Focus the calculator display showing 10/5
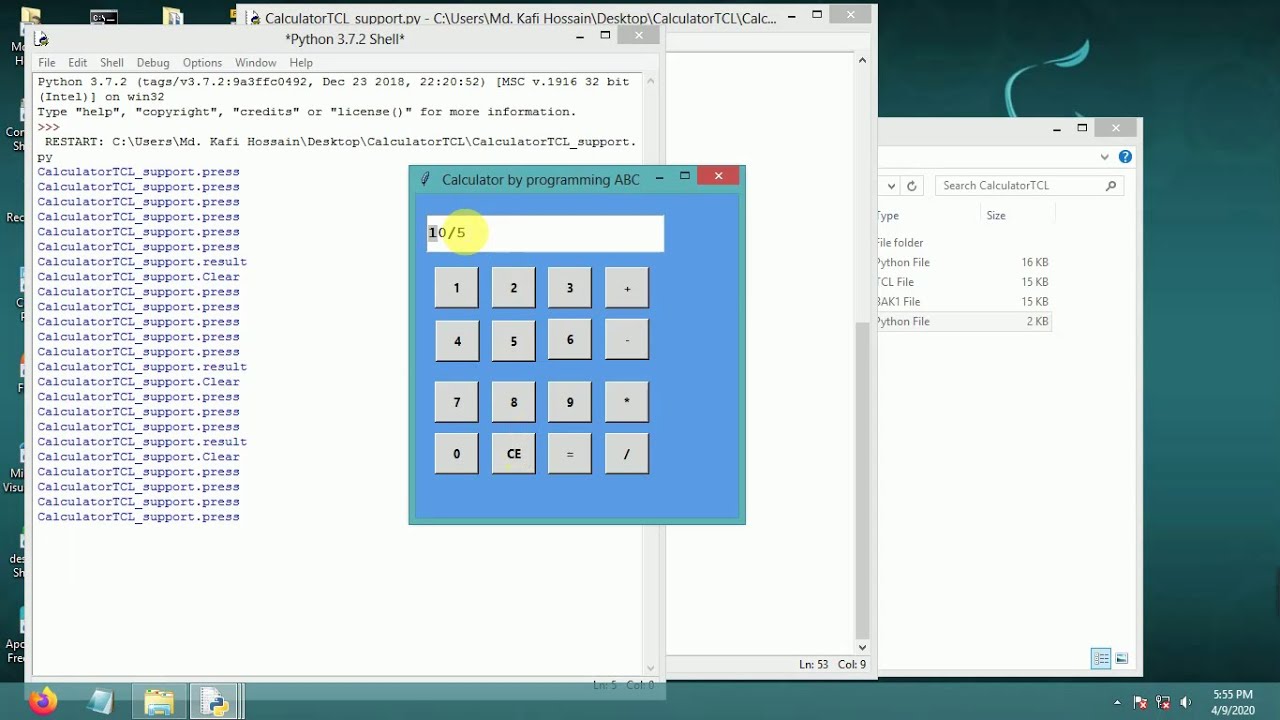 [545, 233]
